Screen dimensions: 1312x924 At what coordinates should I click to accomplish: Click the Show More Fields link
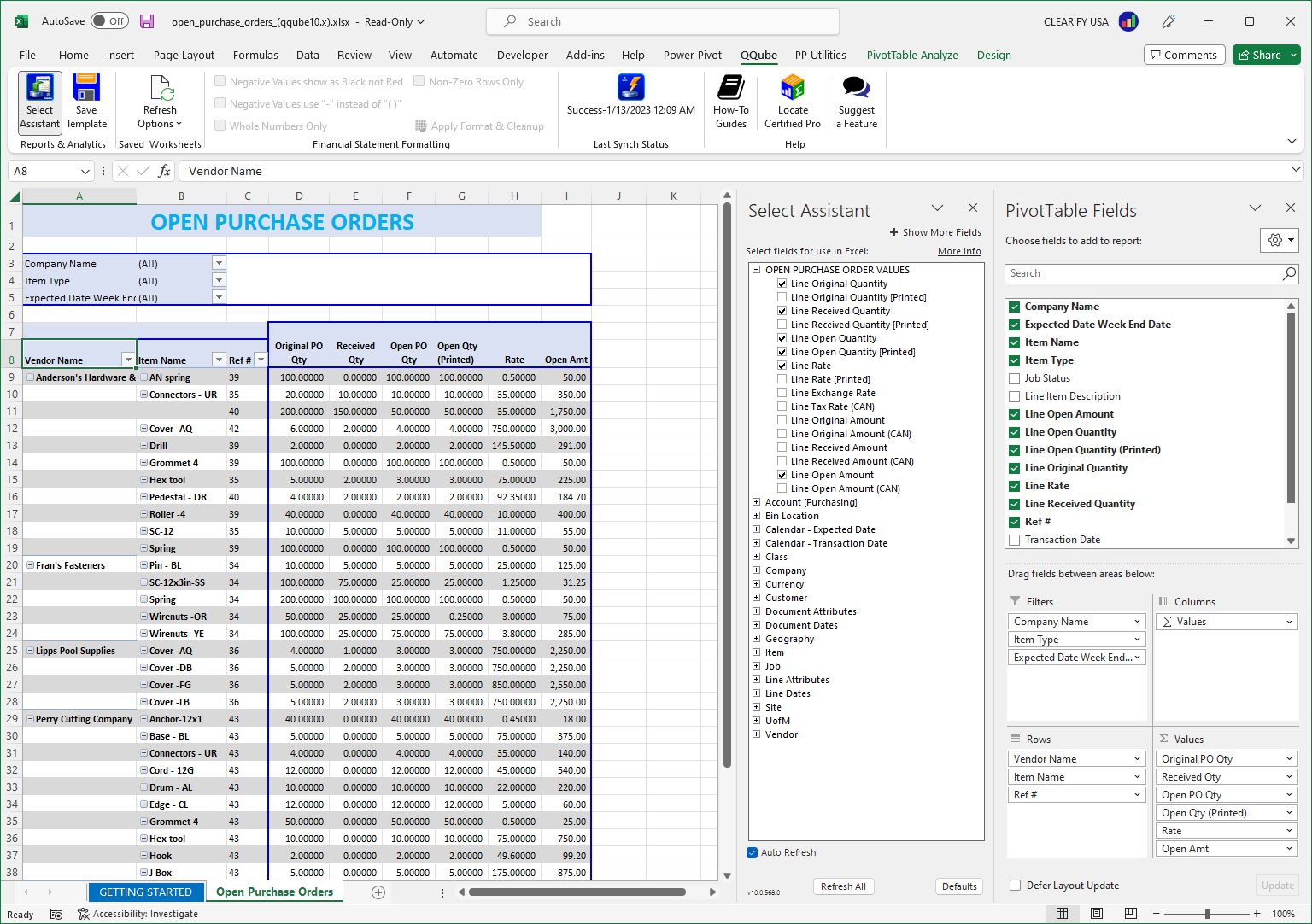click(935, 231)
